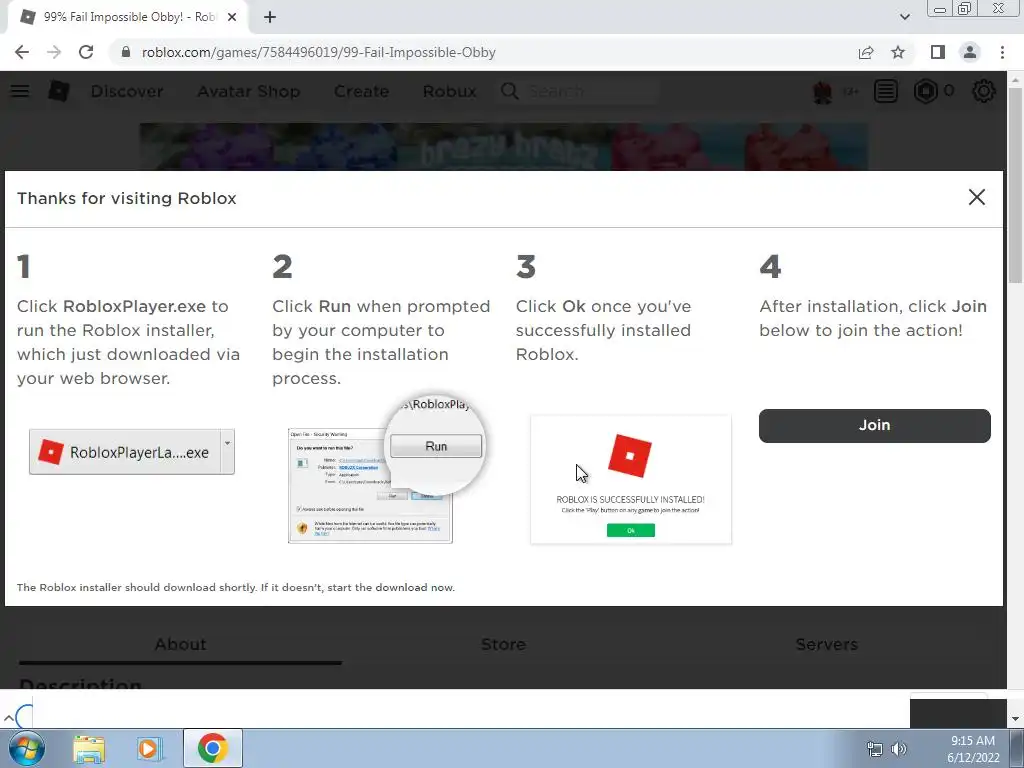Click the Join button
1024x768 pixels.
pos(874,425)
